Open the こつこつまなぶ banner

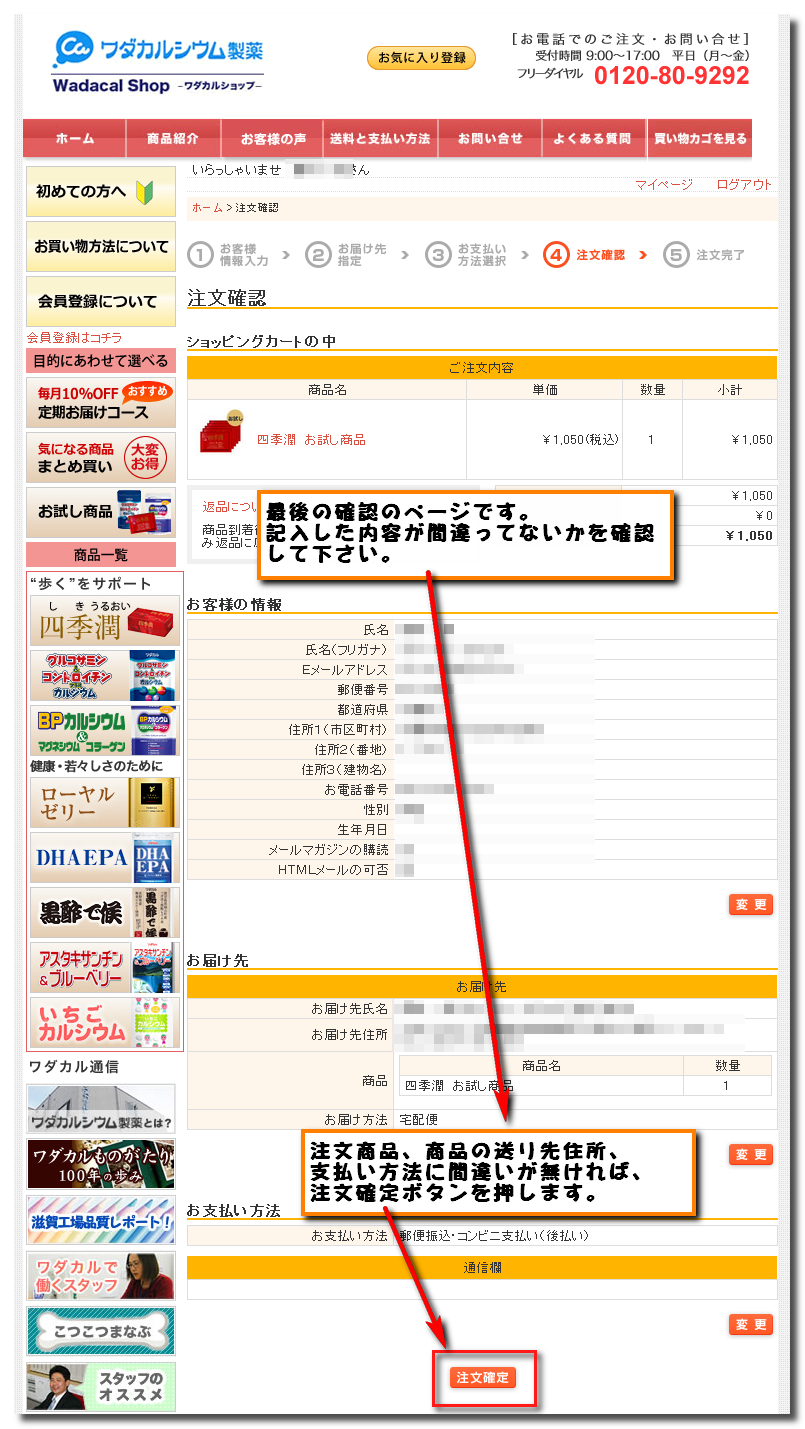tap(101, 1331)
